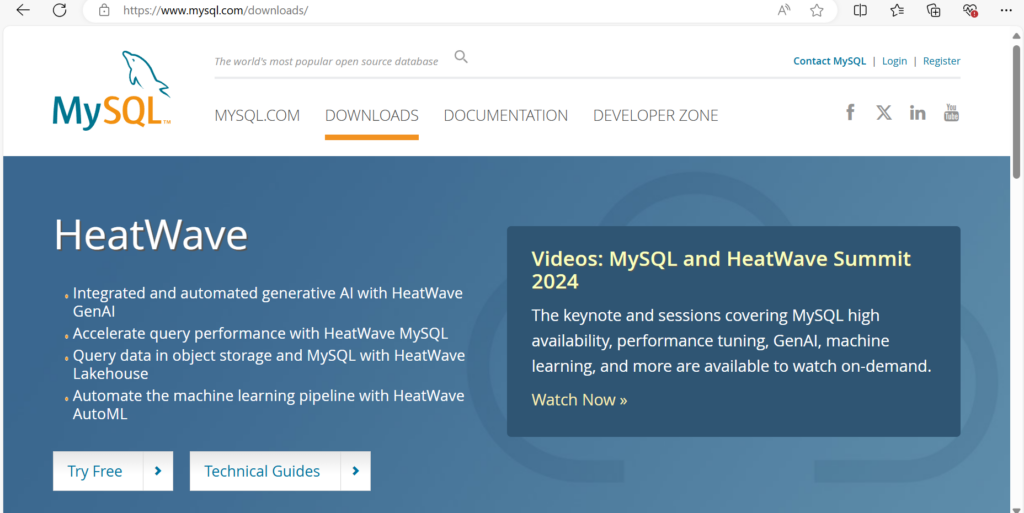
Task: Click 'Accelerate query performance with HeatWave MySQL' text
Action: (x=260, y=334)
